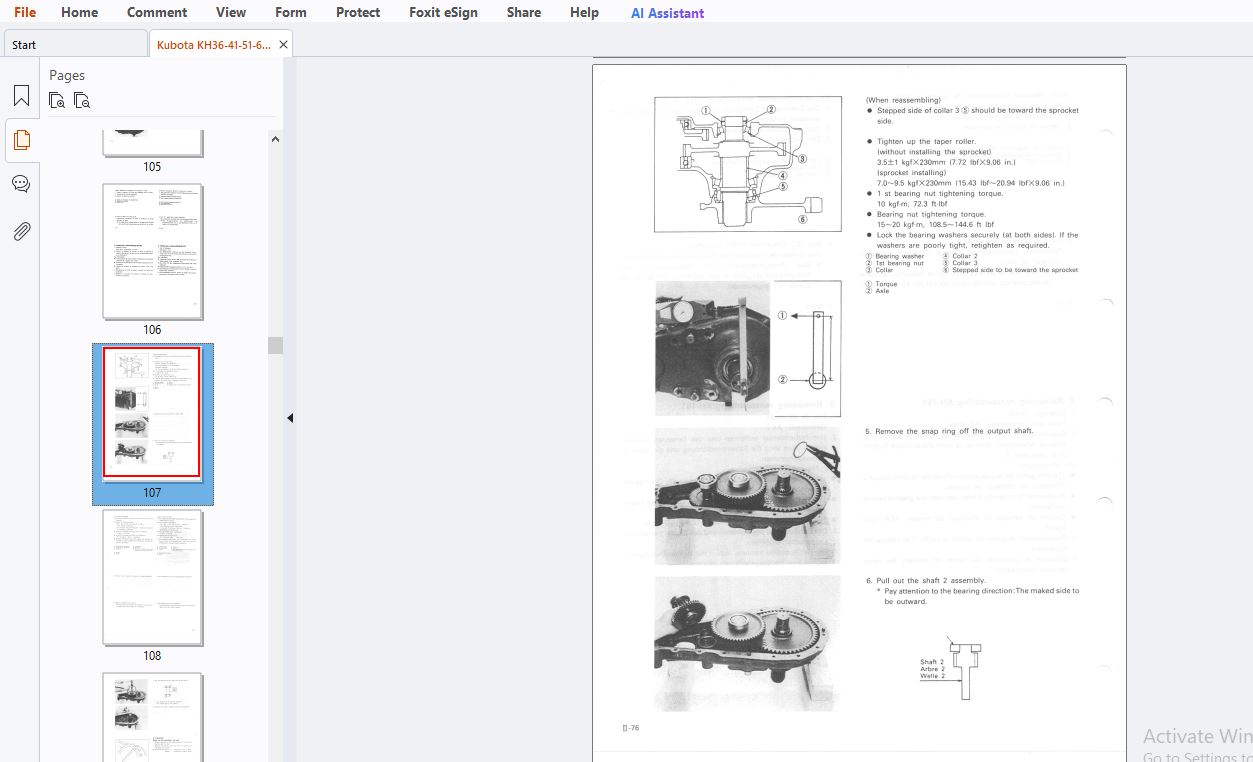Select page 106 thumbnail
Viewport: 1253px width, 762px height.
point(153,251)
